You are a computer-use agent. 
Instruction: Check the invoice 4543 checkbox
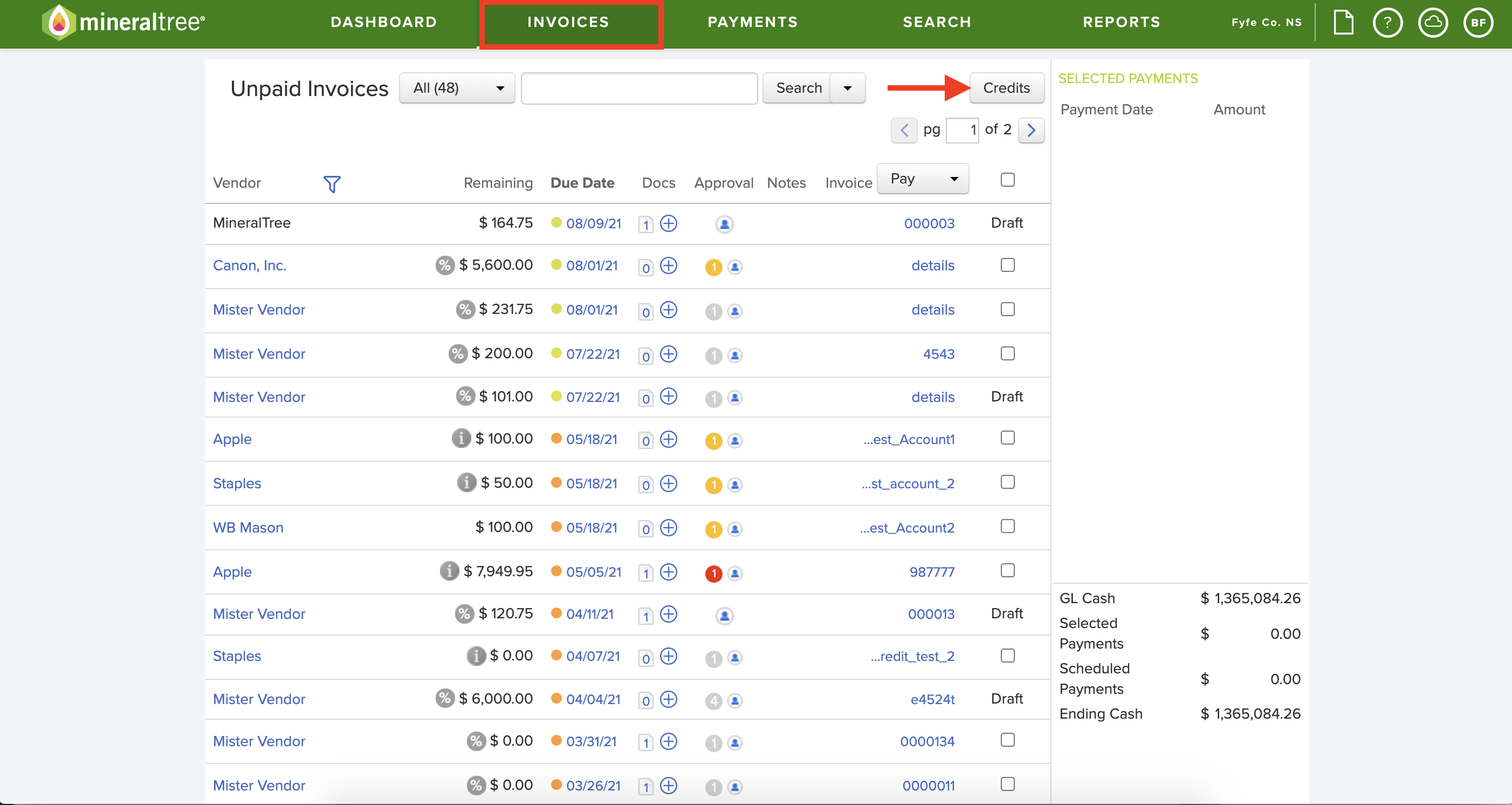1008,353
